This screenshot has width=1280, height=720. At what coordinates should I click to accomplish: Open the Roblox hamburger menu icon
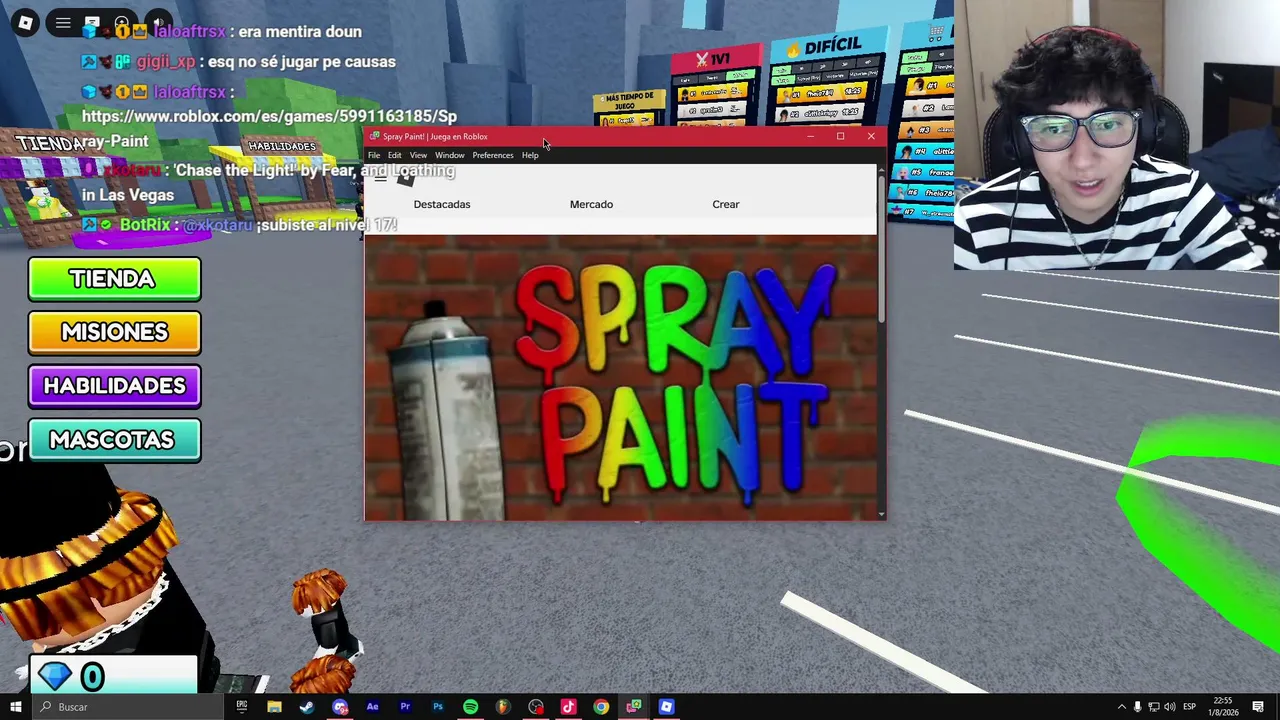pyautogui.click(x=63, y=22)
